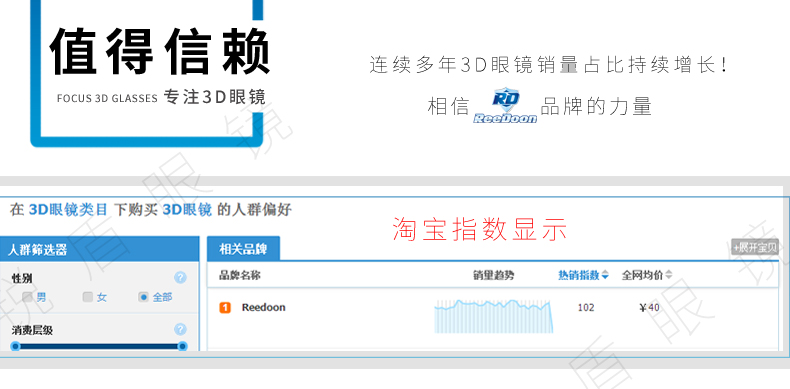
Task: Click the ReeDoon RD logo
Action: pyautogui.click(x=505, y=105)
